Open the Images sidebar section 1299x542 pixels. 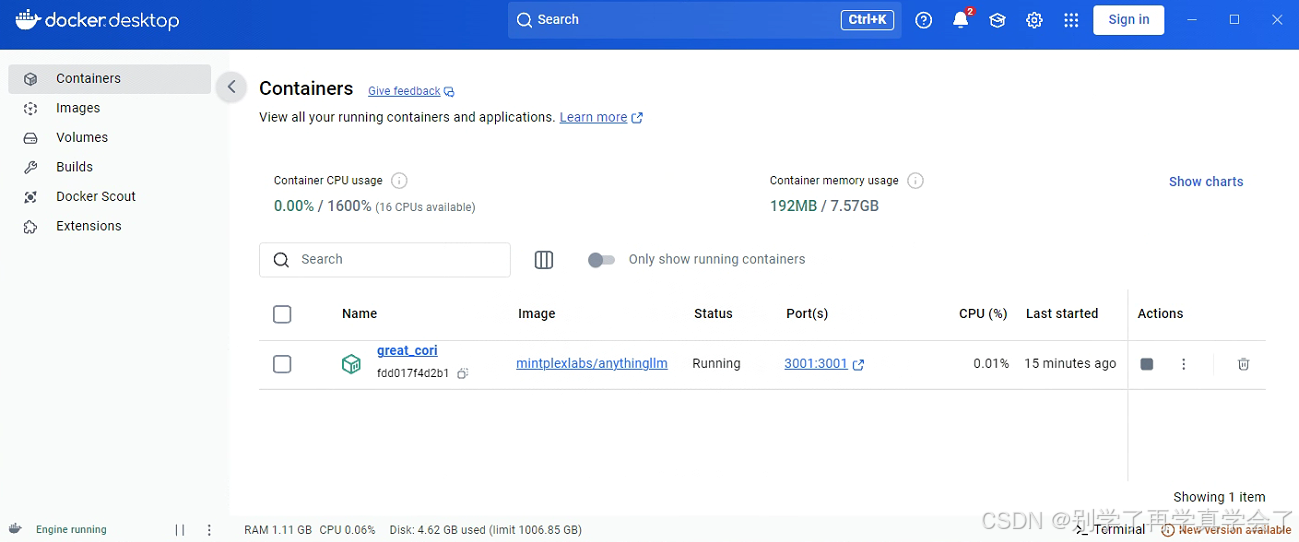pyautogui.click(x=109, y=108)
